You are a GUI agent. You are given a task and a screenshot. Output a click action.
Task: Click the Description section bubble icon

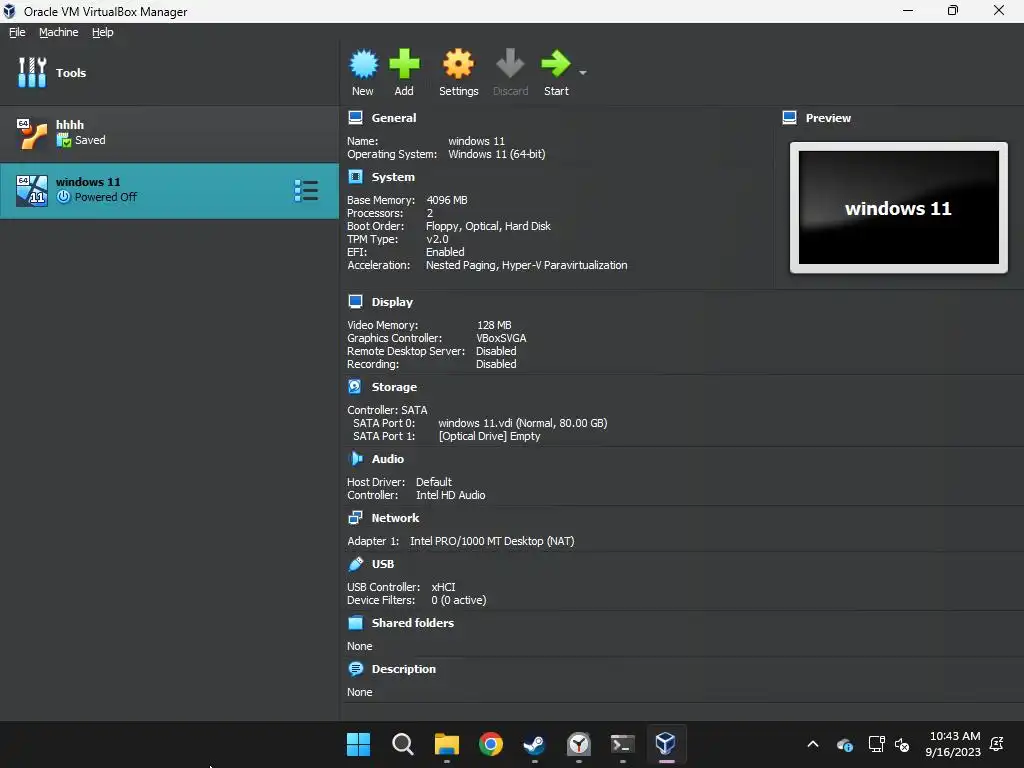pyautogui.click(x=355, y=669)
